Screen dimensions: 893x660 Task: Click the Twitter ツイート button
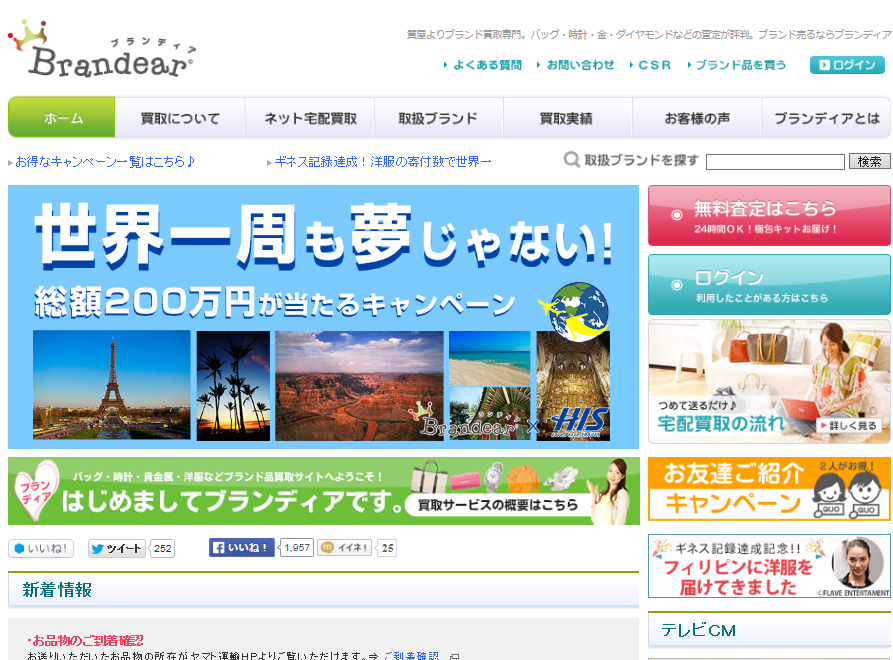117,548
